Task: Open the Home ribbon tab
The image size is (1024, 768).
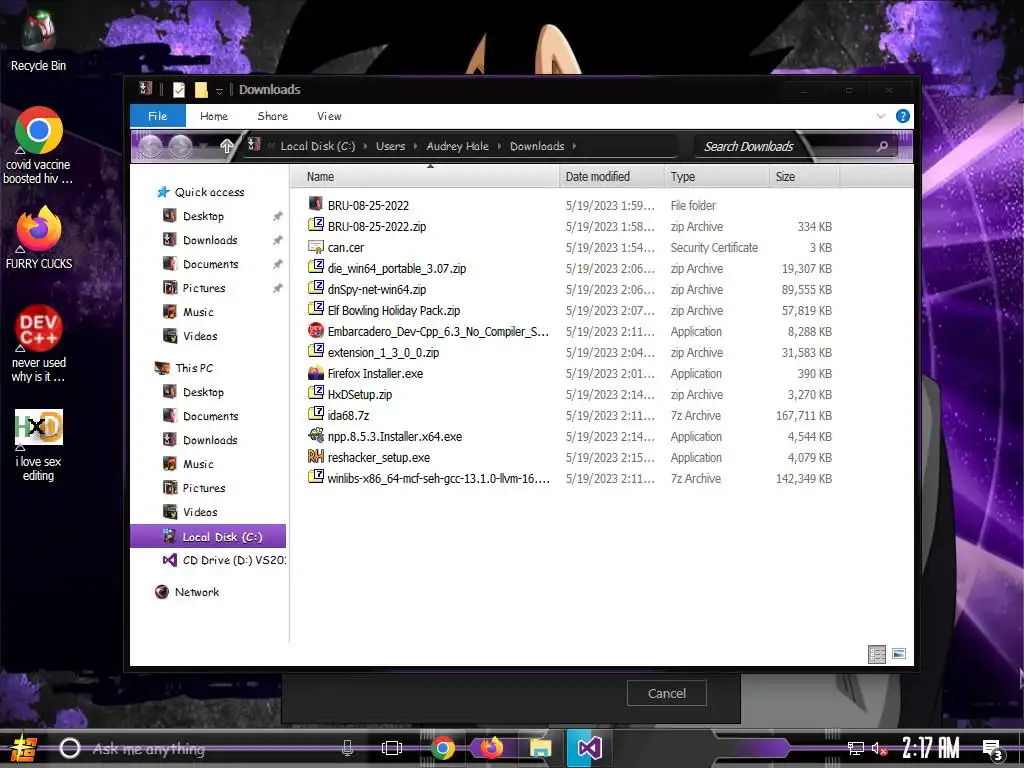Action: [x=214, y=116]
